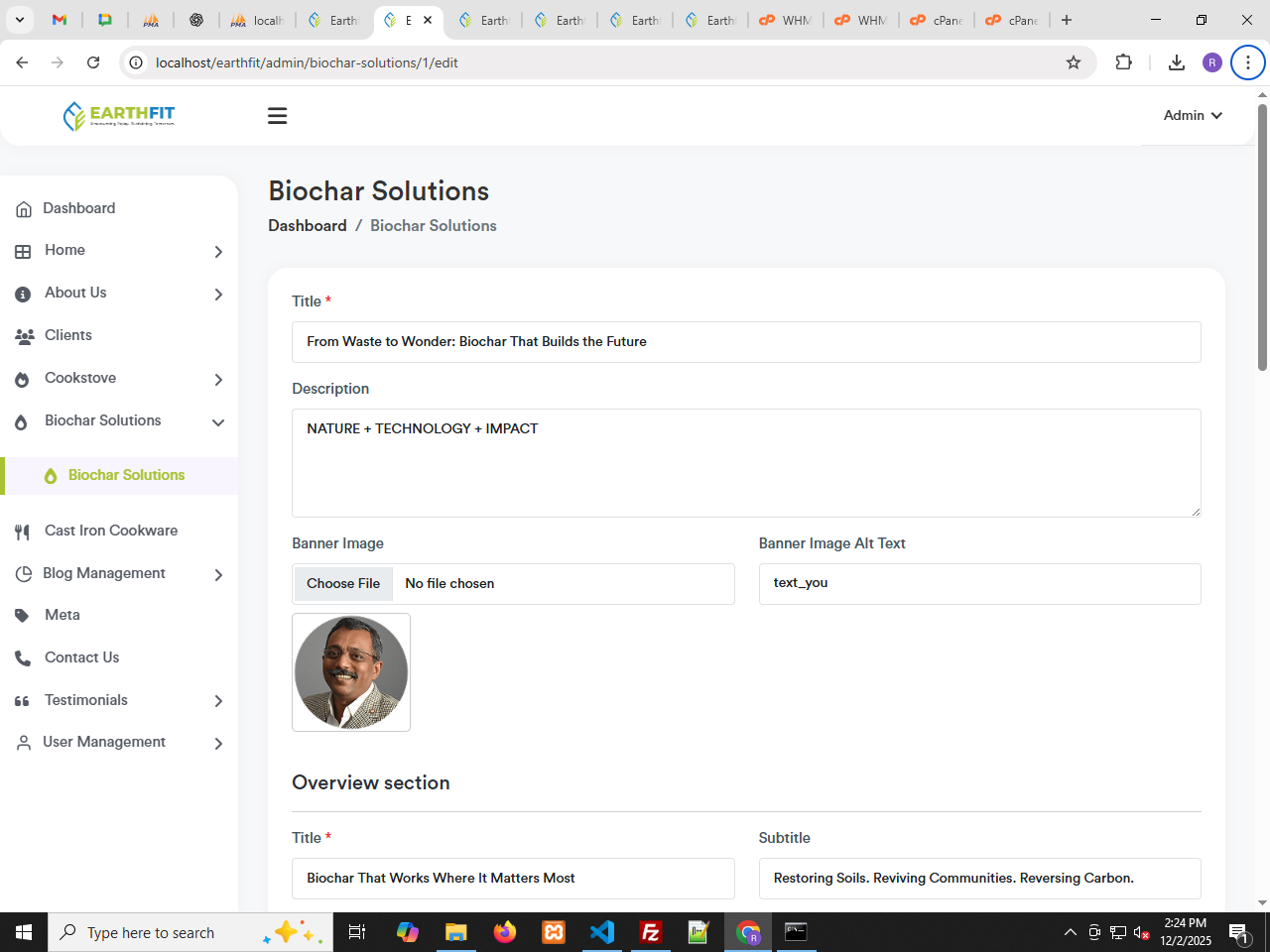Focus the Banner Image Alt Text field
This screenshot has width=1270, height=952.
point(979,584)
